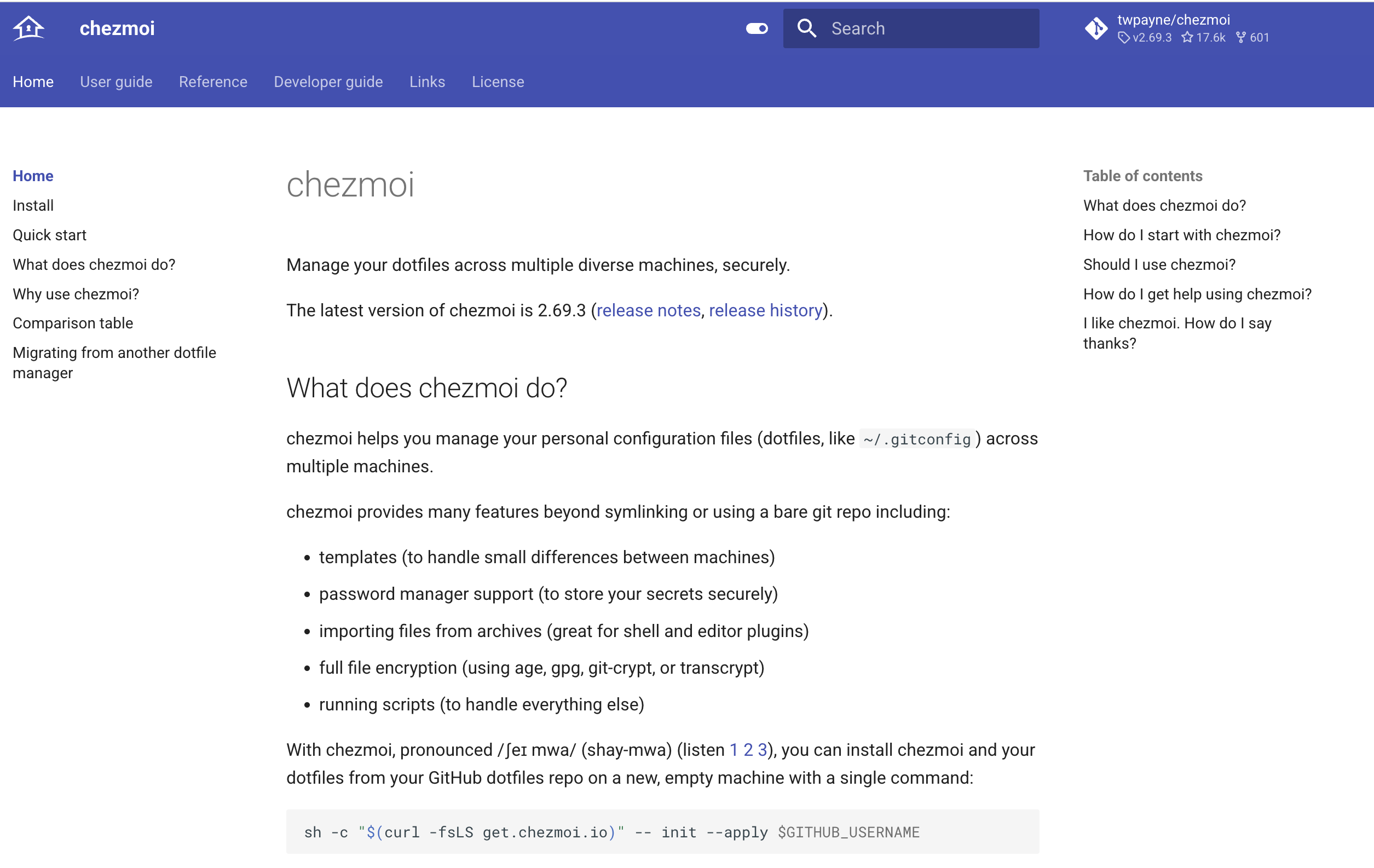Select Install in the left sidebar
Viewport: 1374px width, 868px height.
[33, 205]
